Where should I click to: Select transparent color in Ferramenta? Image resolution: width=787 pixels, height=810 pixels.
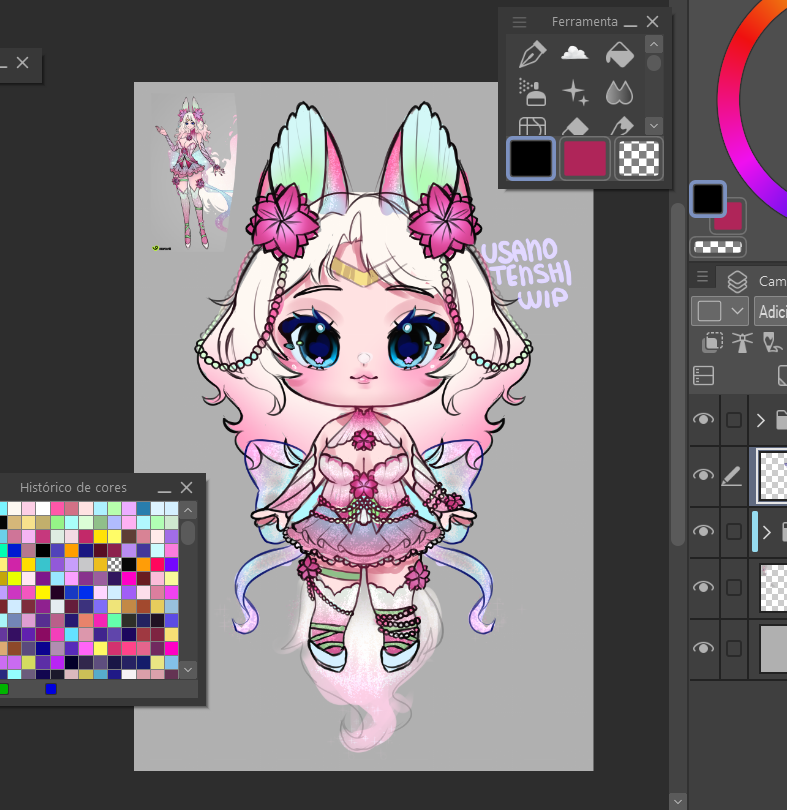point(638,158)
